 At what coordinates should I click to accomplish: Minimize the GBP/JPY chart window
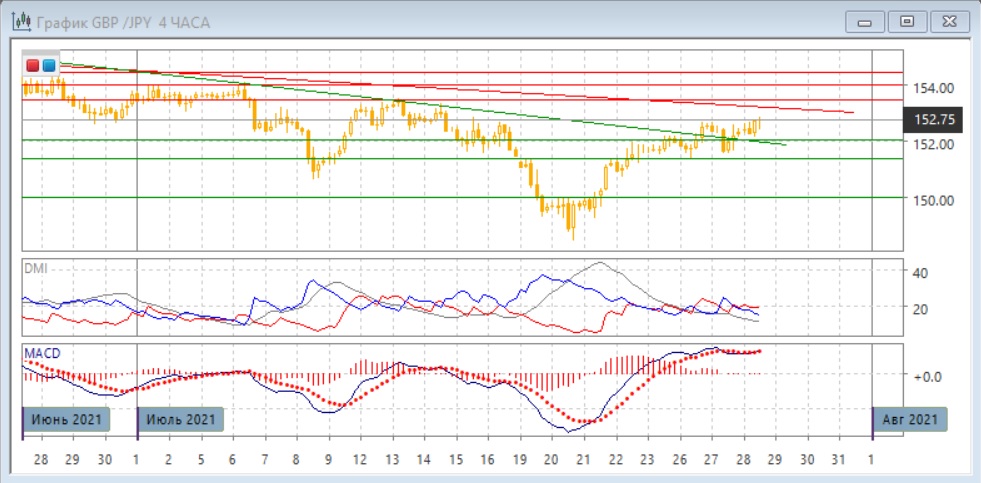(x=866, y=21)
